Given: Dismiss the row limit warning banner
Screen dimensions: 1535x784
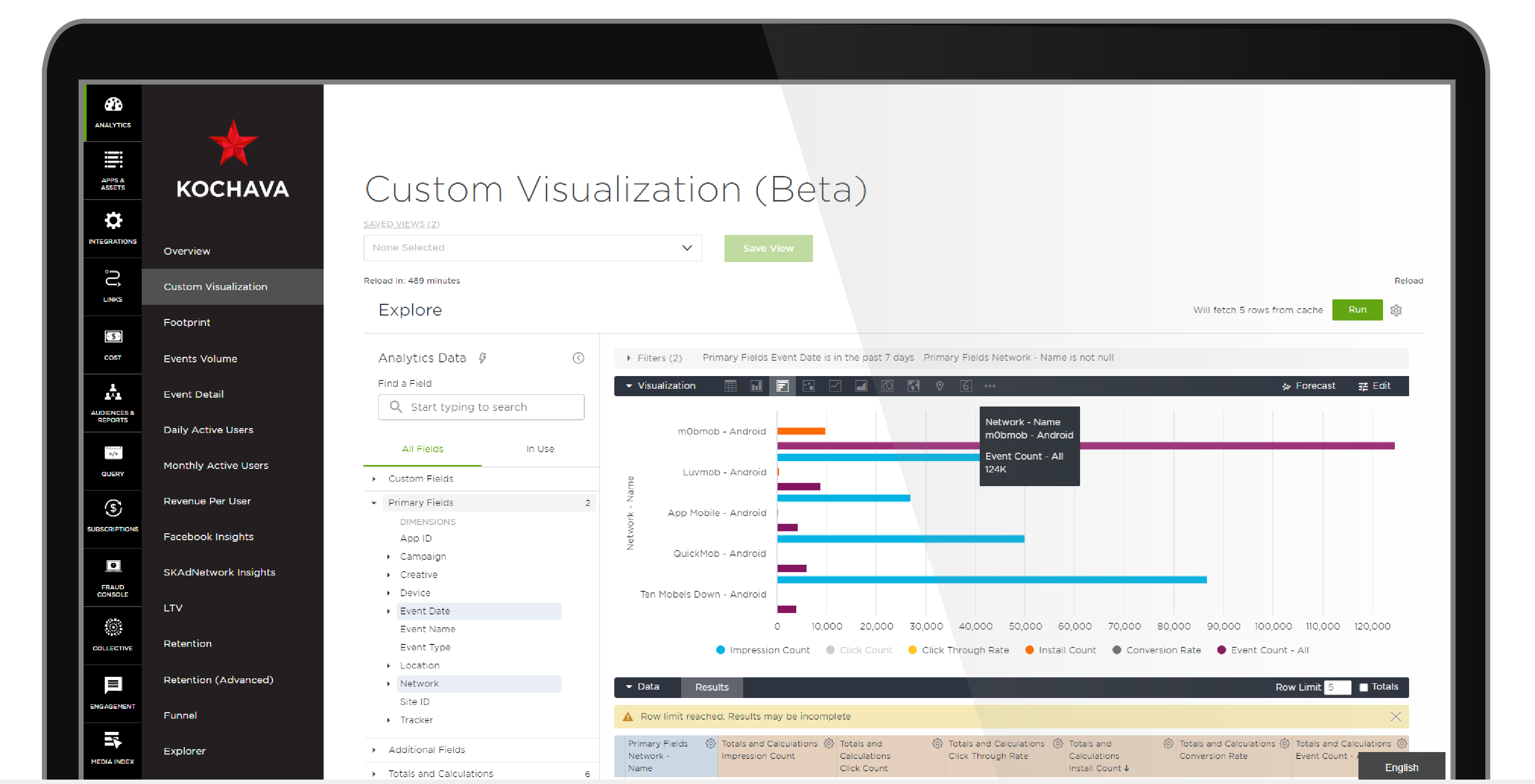Looking at the screenshot, I should [1395, 717].
